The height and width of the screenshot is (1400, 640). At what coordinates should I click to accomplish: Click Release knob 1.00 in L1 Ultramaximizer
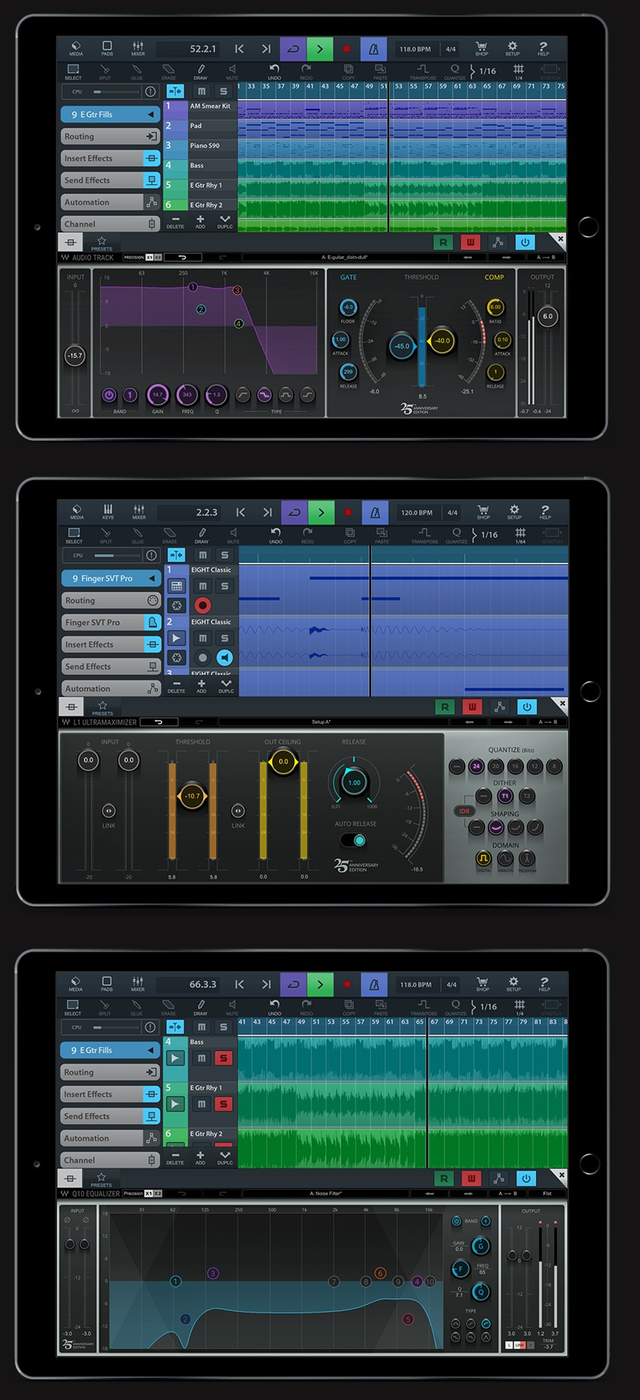point(352,782)
